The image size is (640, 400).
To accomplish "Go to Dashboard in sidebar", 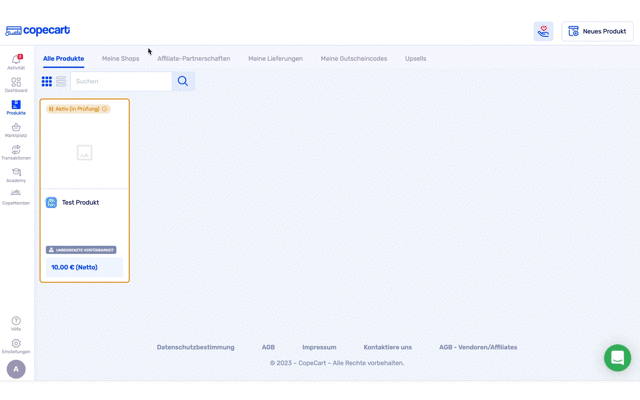I will (x=16, y=84).
